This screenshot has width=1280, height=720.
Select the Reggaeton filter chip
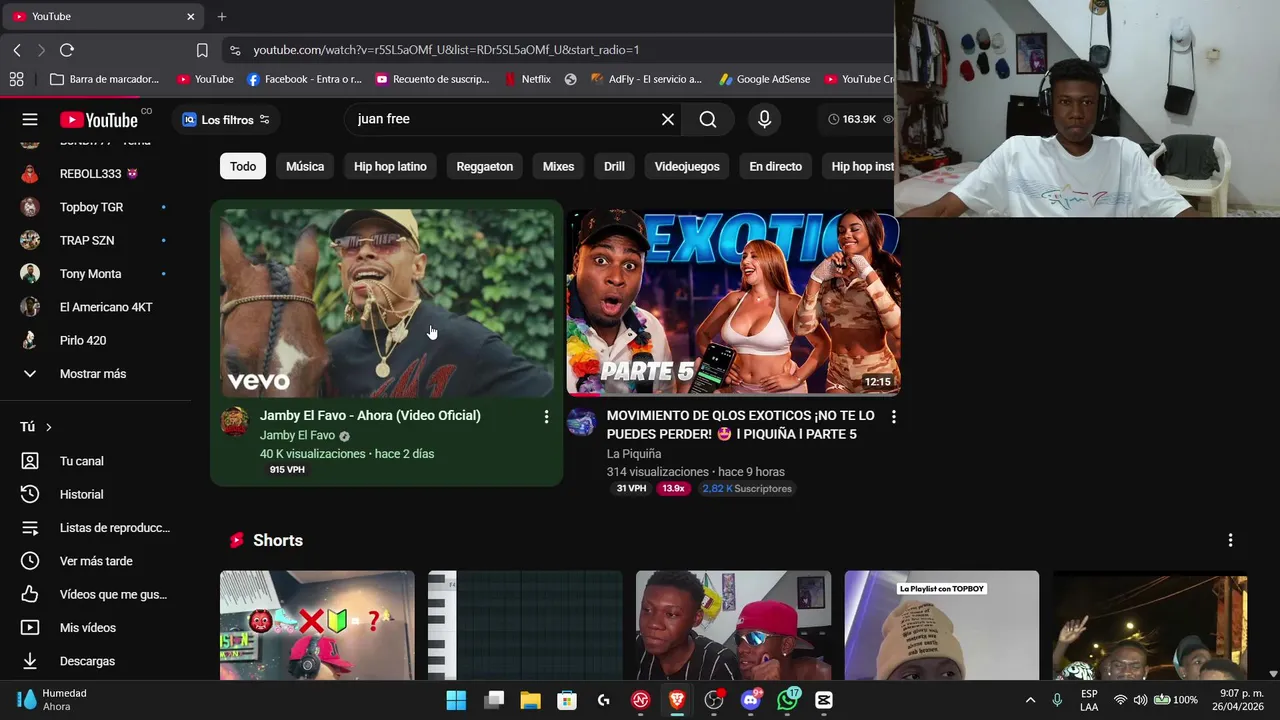tap(485, 166)
